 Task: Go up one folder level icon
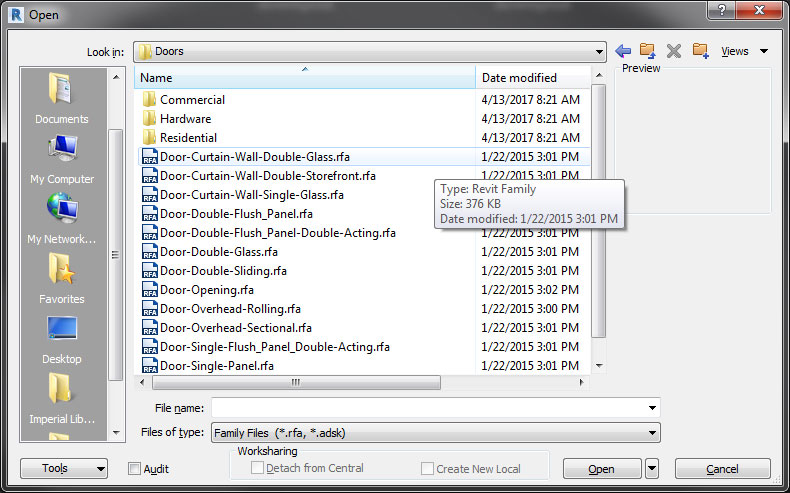(x=647, y=50)
